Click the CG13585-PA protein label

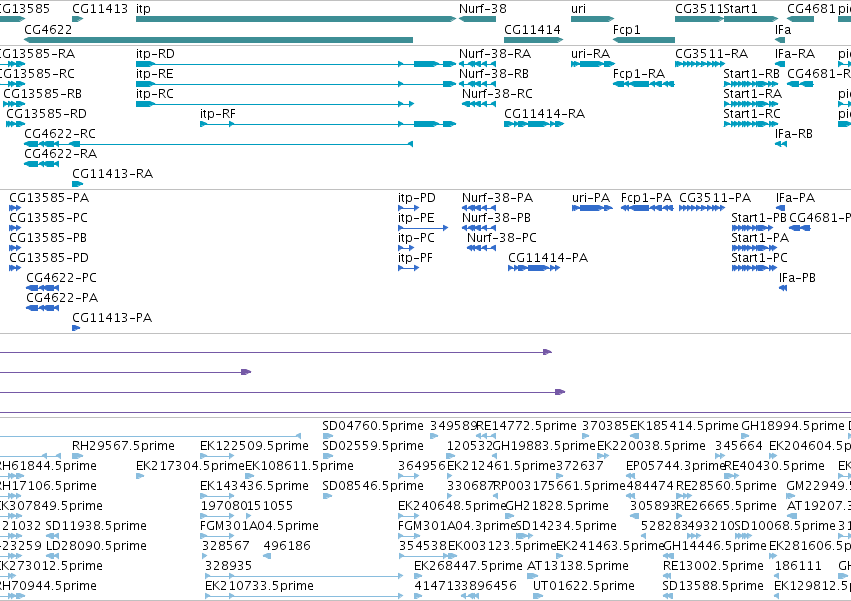(x=49, y=198)
